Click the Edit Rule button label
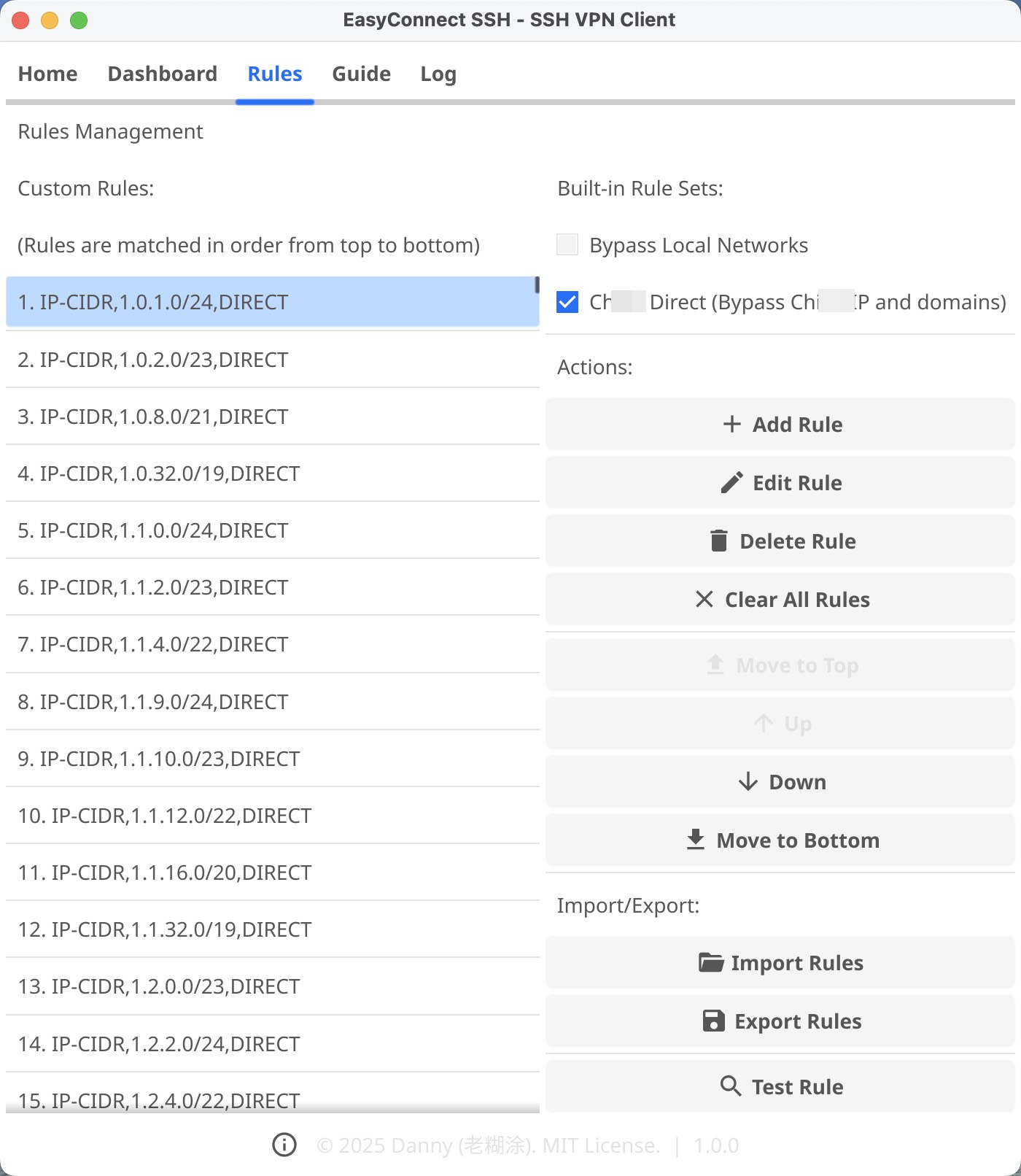 tap(797, 482)
